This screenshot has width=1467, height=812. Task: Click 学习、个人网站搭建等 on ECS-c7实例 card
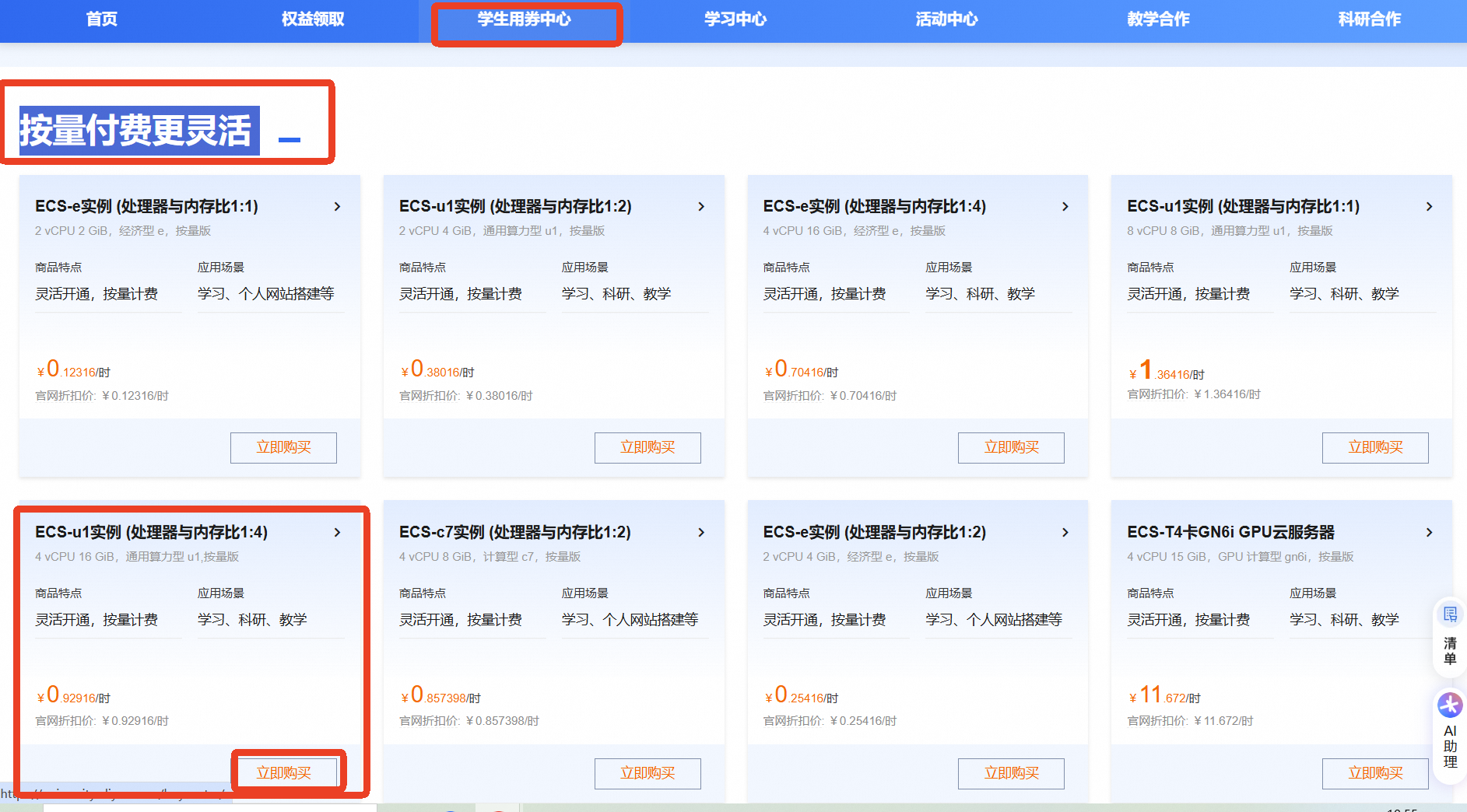630,620
